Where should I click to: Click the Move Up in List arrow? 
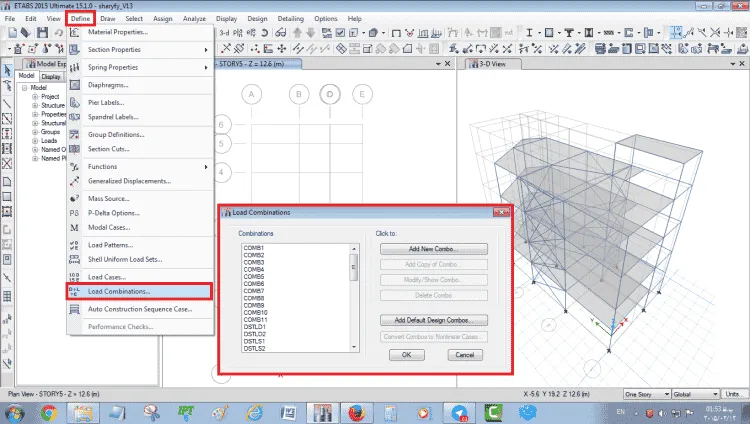pyautogui.click(x=298, y=33)
